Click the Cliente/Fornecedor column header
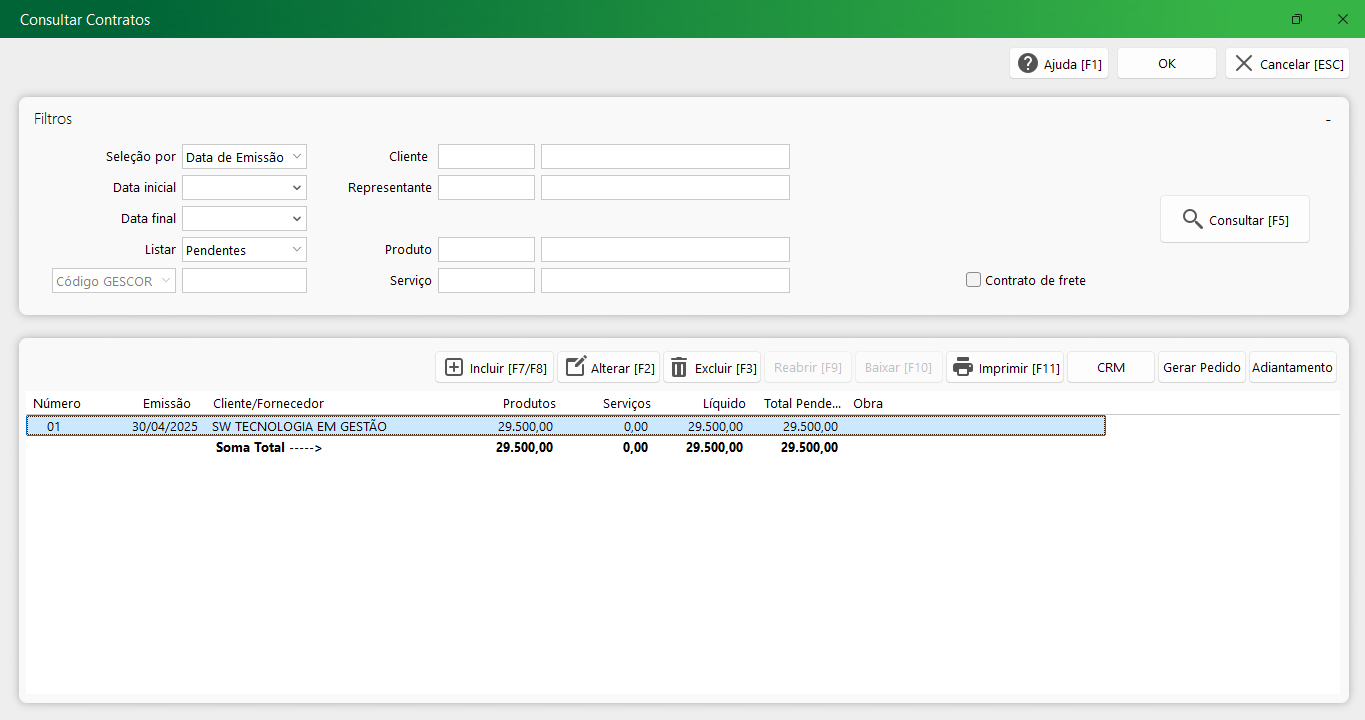This screenshot has width=1365, height=720. 268,404
